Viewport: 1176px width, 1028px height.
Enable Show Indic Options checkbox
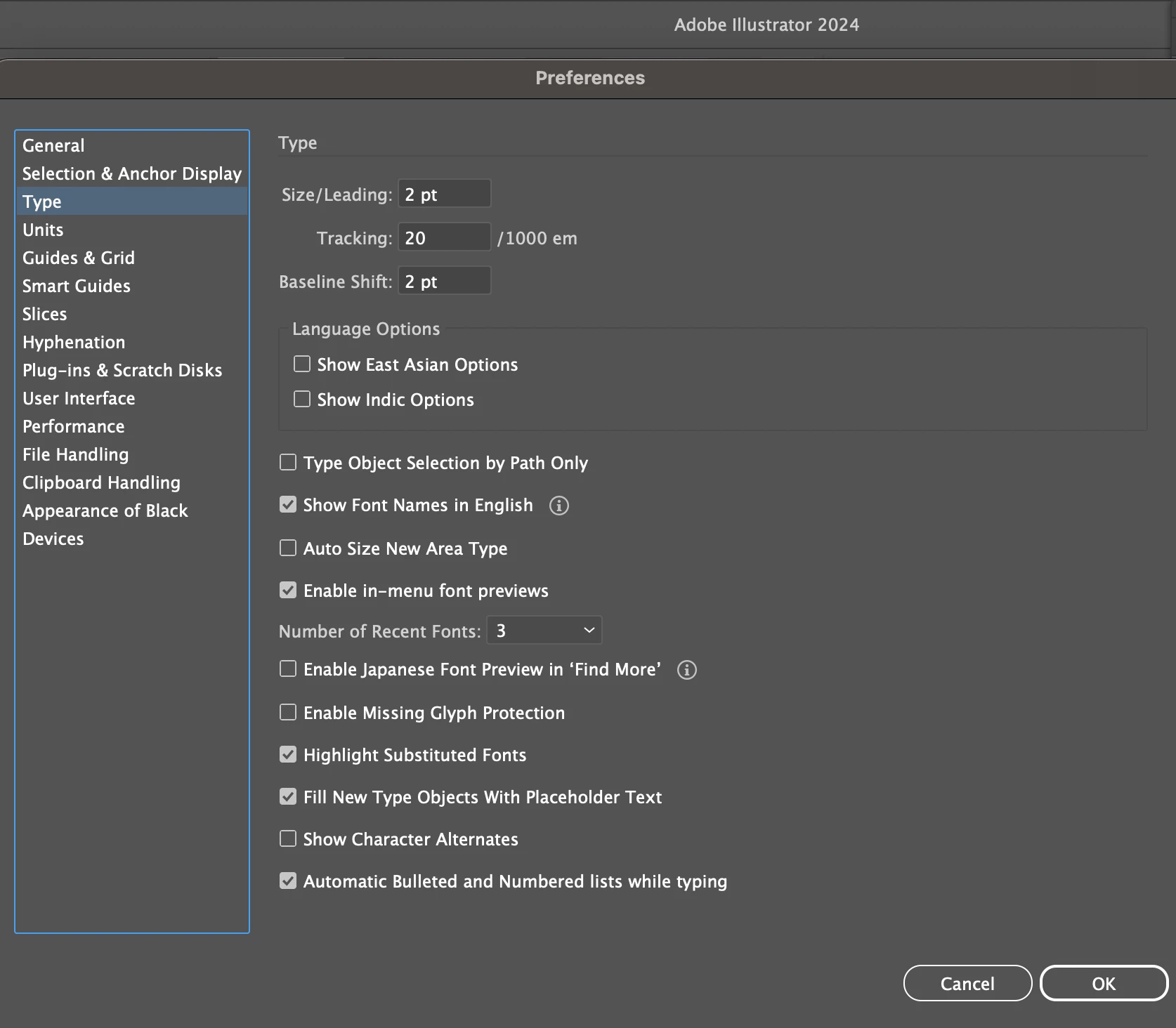[302, 399]
